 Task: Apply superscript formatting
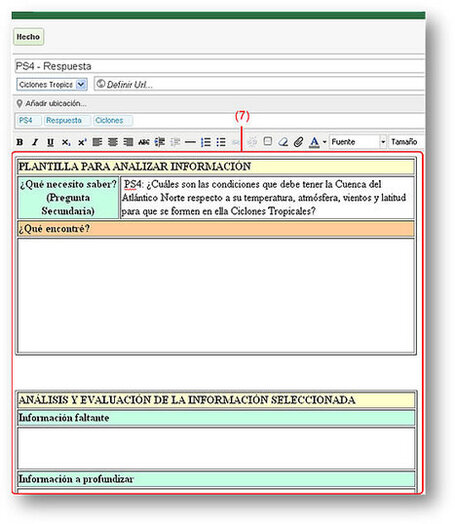point(82,142)
